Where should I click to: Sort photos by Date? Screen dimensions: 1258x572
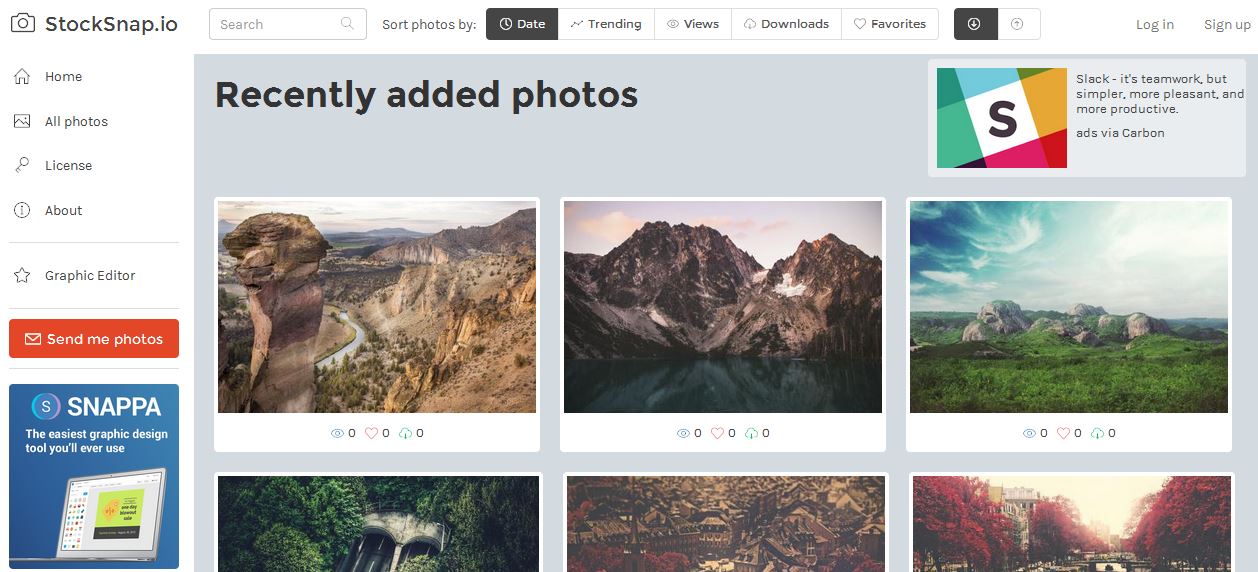(x=522, y=24)
